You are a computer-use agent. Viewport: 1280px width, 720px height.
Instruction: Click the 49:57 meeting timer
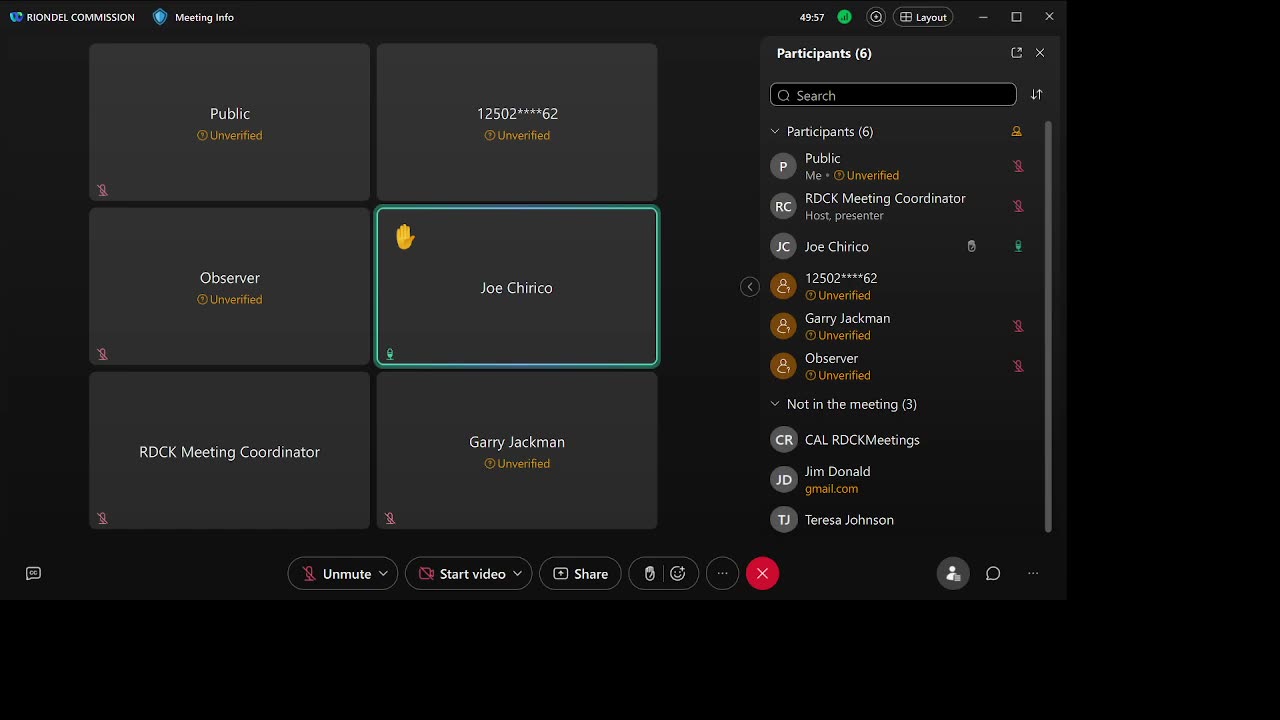tap(812, 17)
